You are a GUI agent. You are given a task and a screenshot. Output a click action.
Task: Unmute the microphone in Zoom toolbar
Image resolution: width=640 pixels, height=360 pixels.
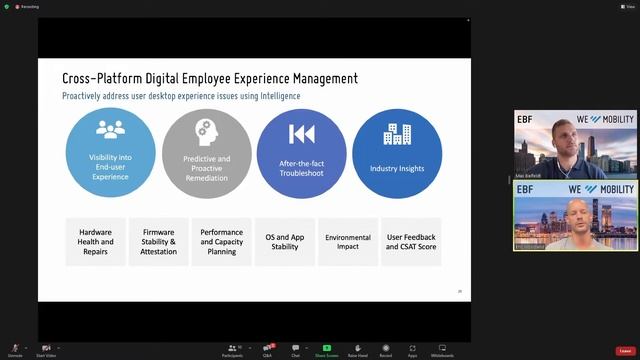click(15, 350)
